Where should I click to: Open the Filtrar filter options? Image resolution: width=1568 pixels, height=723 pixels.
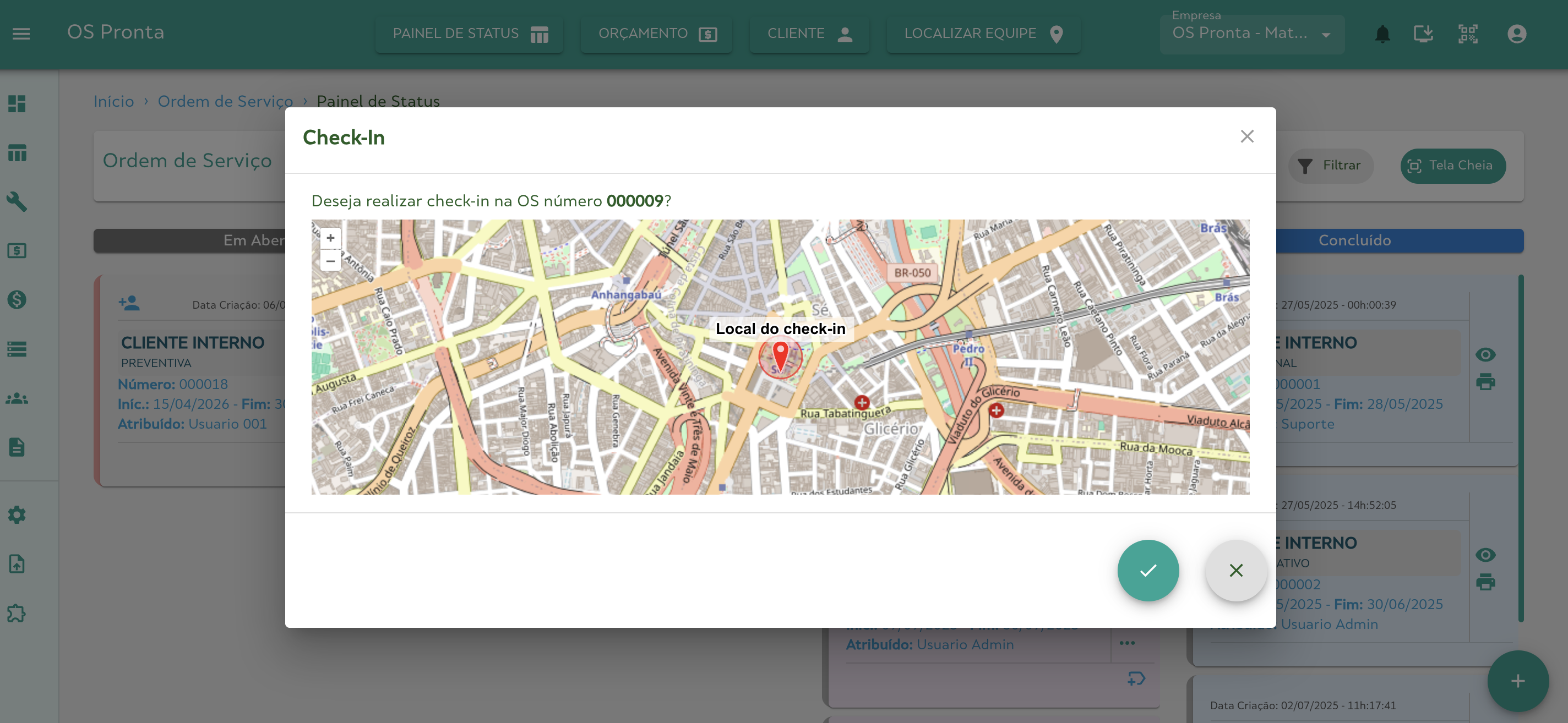click(1330, 166)
